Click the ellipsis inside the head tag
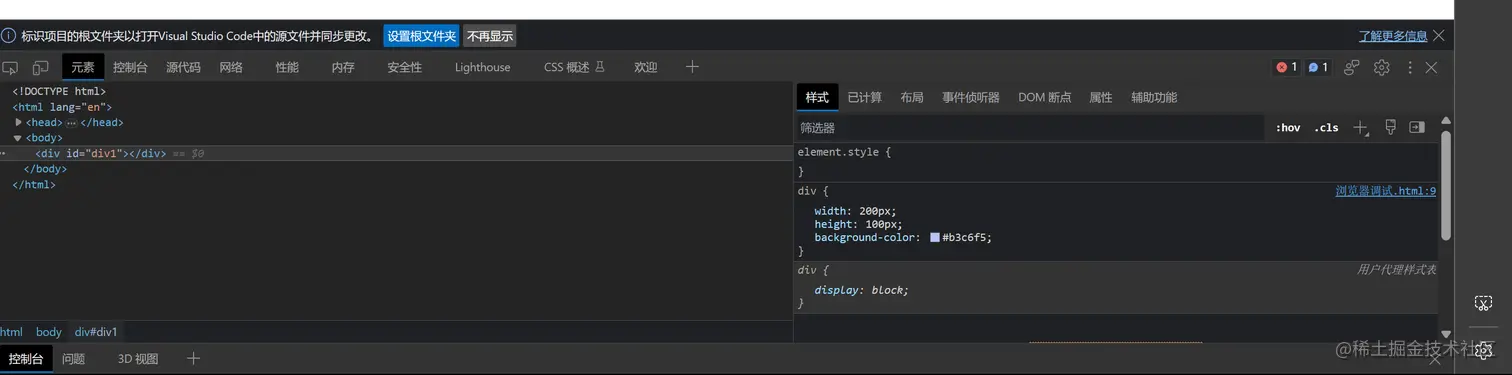Image resolution: width=1512 pixels, height=375 pixels. 71,123
